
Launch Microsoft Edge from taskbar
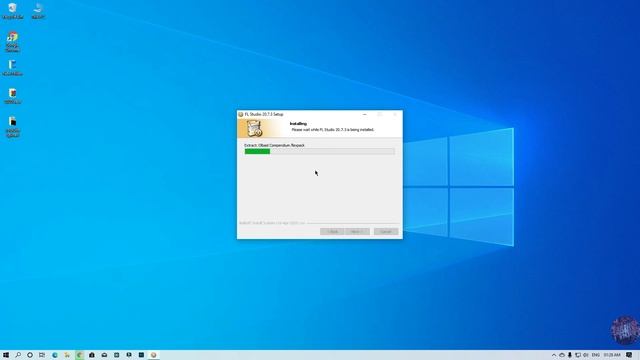click(54, 355)
